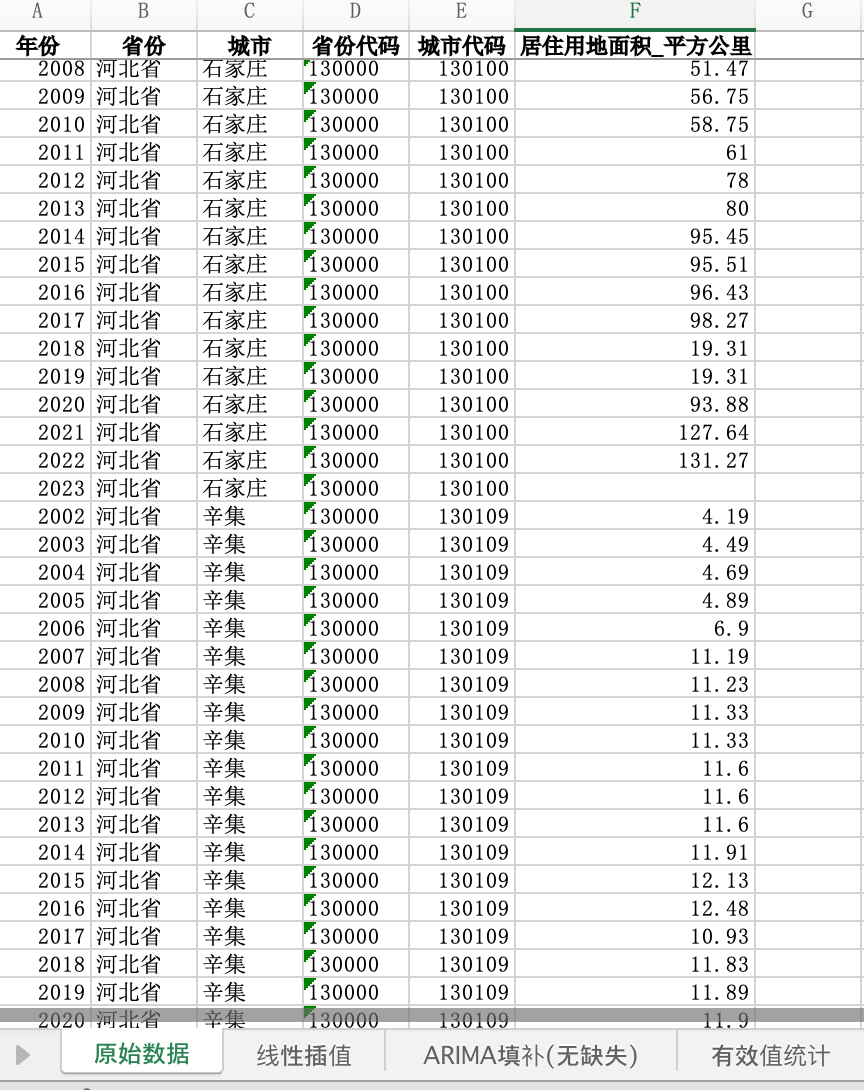Select the cell with value 10.93

(635, 936)
